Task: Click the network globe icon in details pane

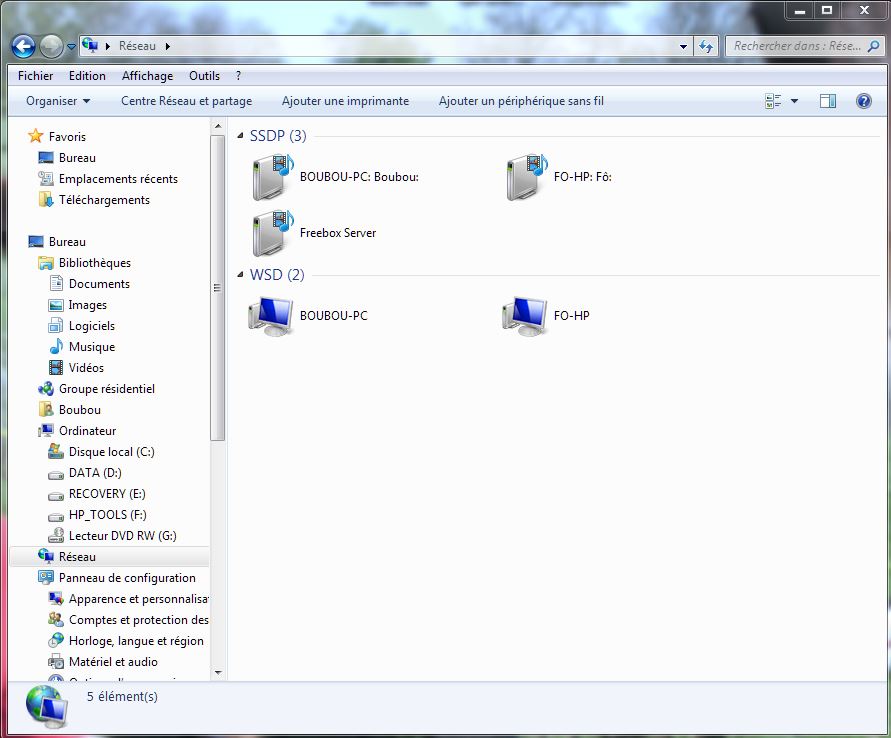Action: [x=47, y=707]
